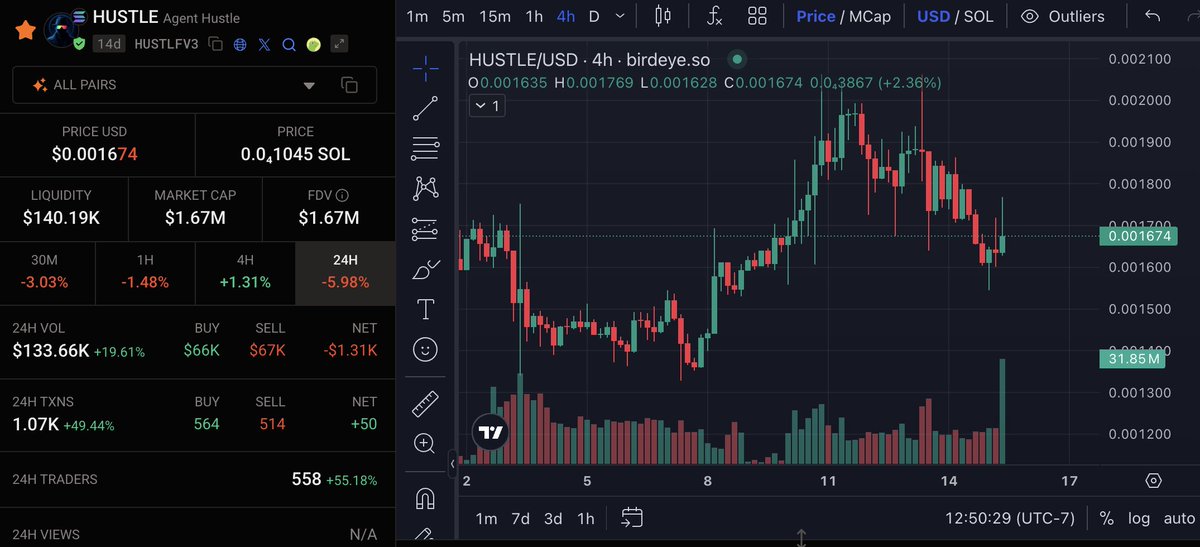The image size is (1200, 547).
Task: Expand the timeframe chevron dropdown
Action: pos(620,16)
